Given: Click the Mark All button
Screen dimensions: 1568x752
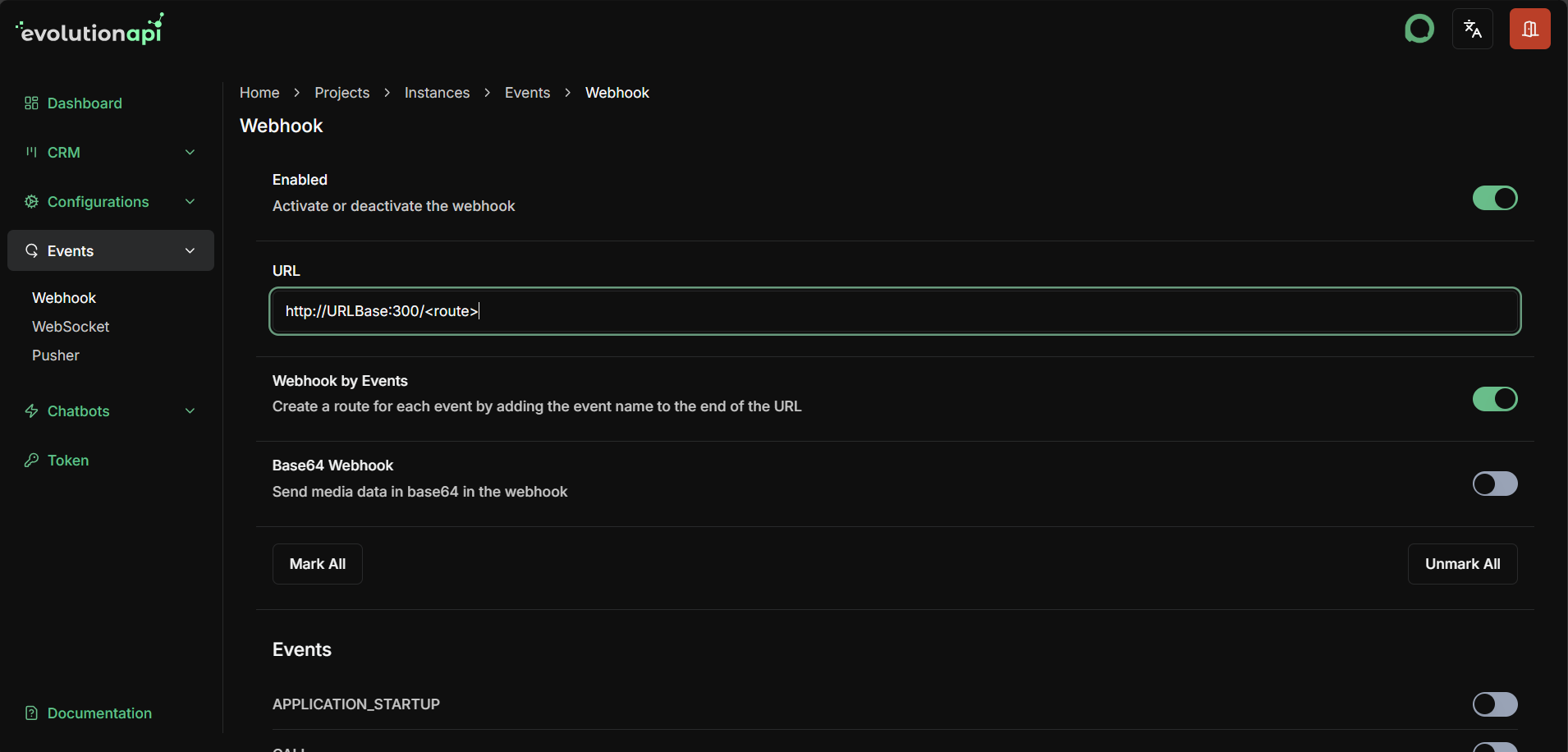Looking at the screenshot, I should (x=317, y=563).
